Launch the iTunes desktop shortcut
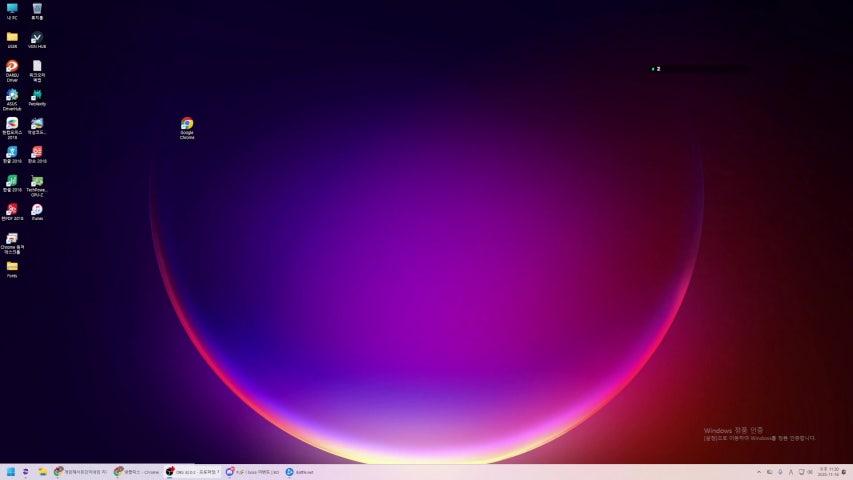The image size is (853, 480). click(x=37, y=210)
